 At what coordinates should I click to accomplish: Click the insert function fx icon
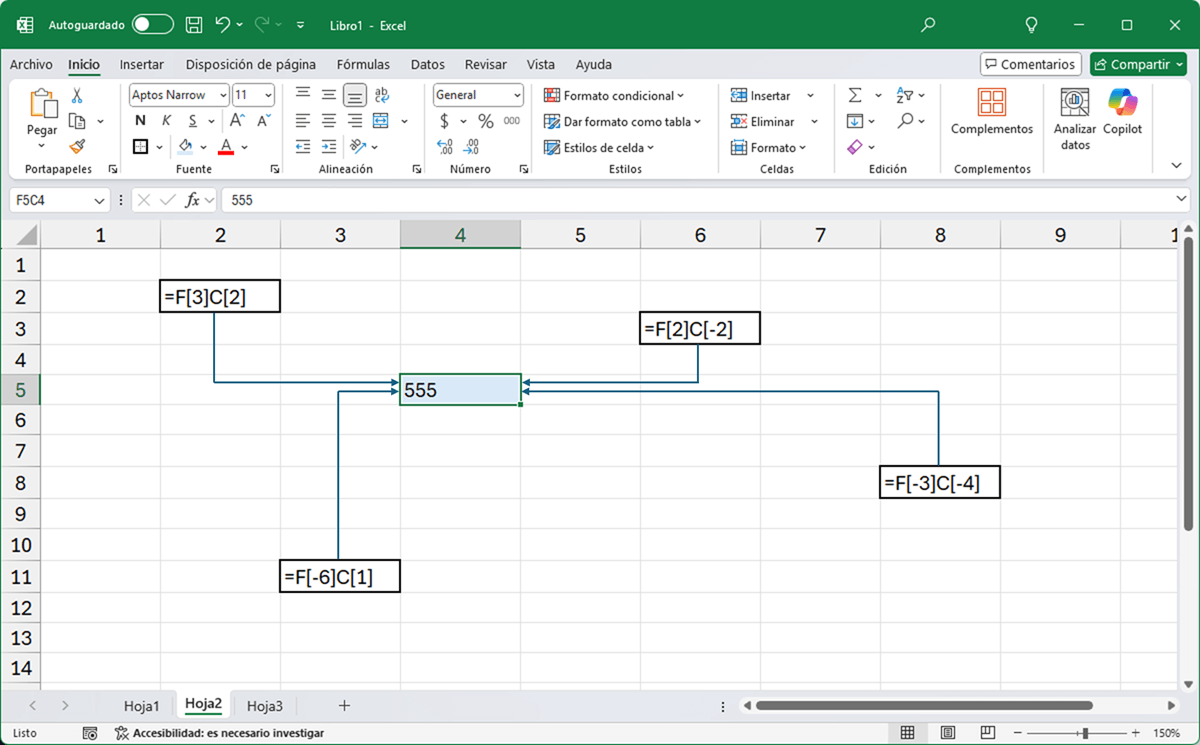(x=193, y=200)
